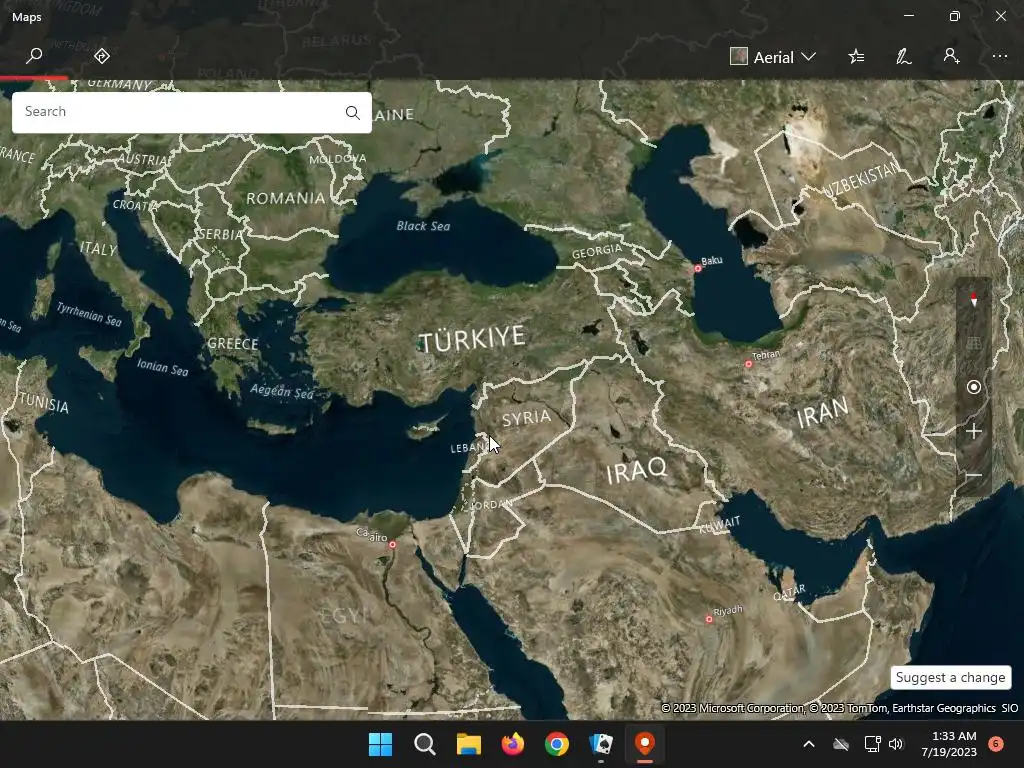Click the TÜRKIYE country label
Screen dimensions: 1024x768
click(x=472, y=339)
